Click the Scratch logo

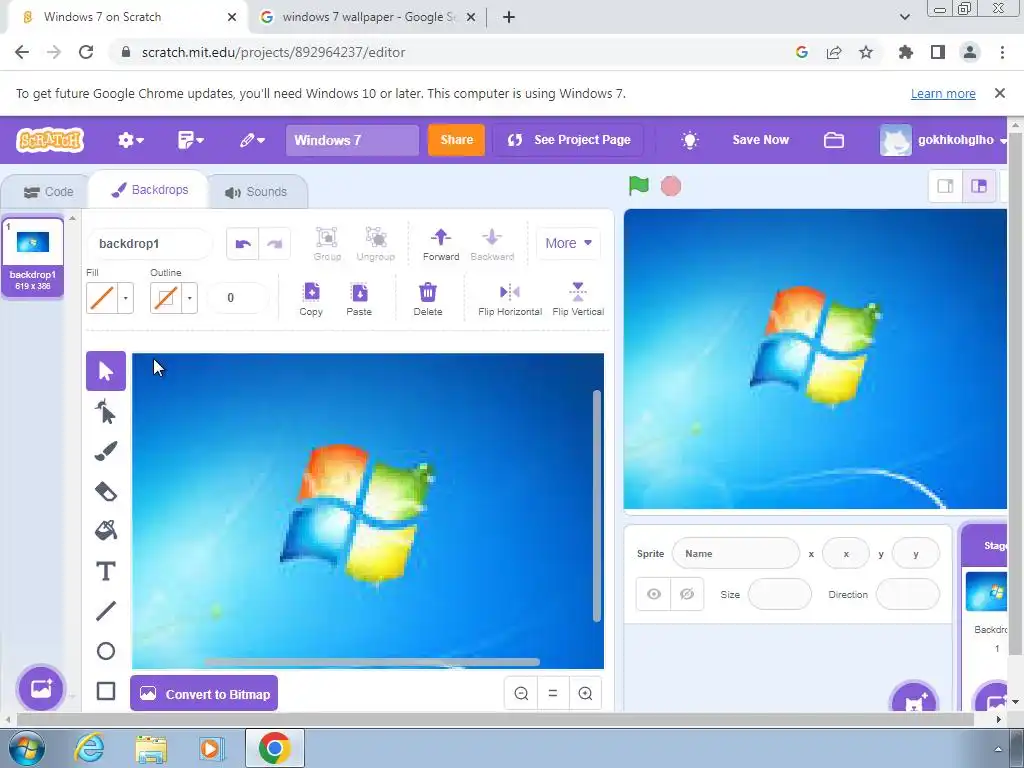coord(50,140)
